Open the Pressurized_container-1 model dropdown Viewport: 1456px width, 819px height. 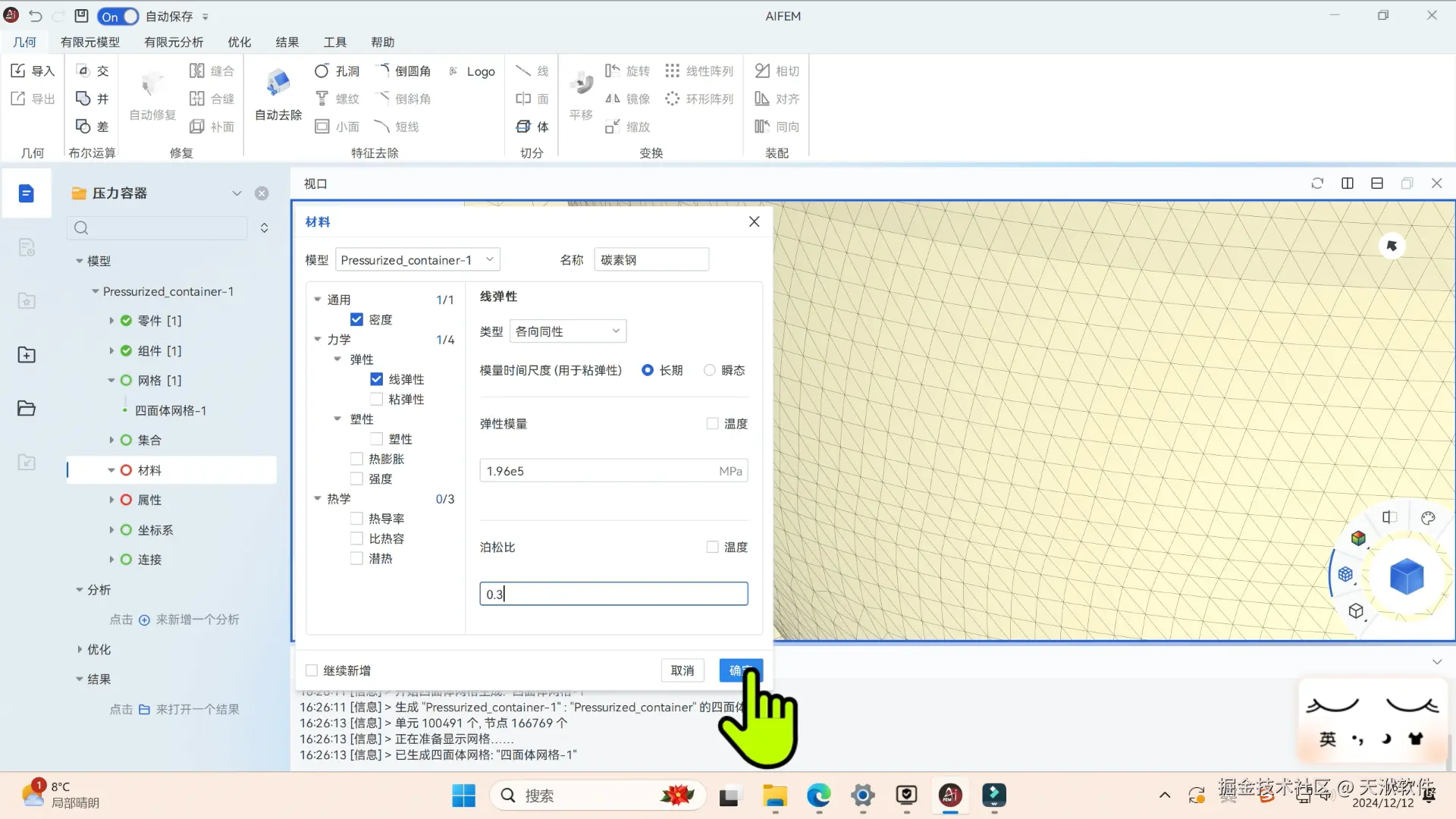417,260
